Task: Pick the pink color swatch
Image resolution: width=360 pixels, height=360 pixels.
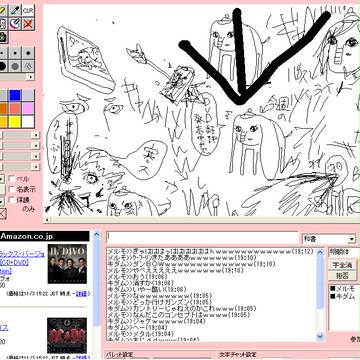Action: click(x=28, y=108)
